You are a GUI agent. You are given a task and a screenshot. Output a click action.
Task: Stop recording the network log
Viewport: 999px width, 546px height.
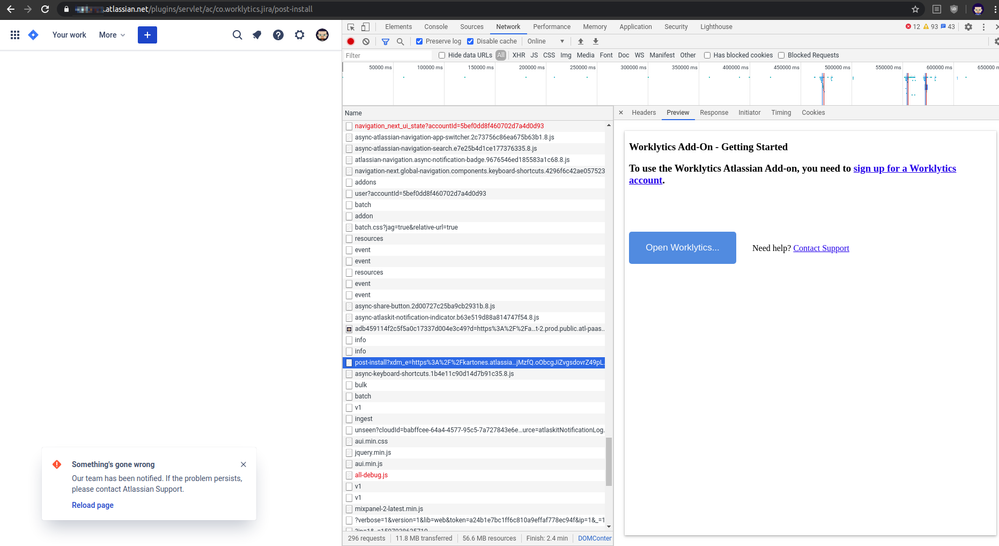[350, 41]
